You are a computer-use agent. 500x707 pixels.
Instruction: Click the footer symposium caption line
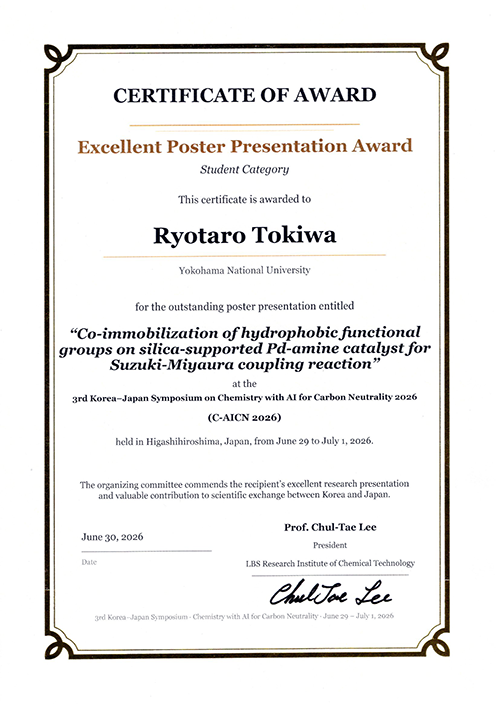click(244, 616)
